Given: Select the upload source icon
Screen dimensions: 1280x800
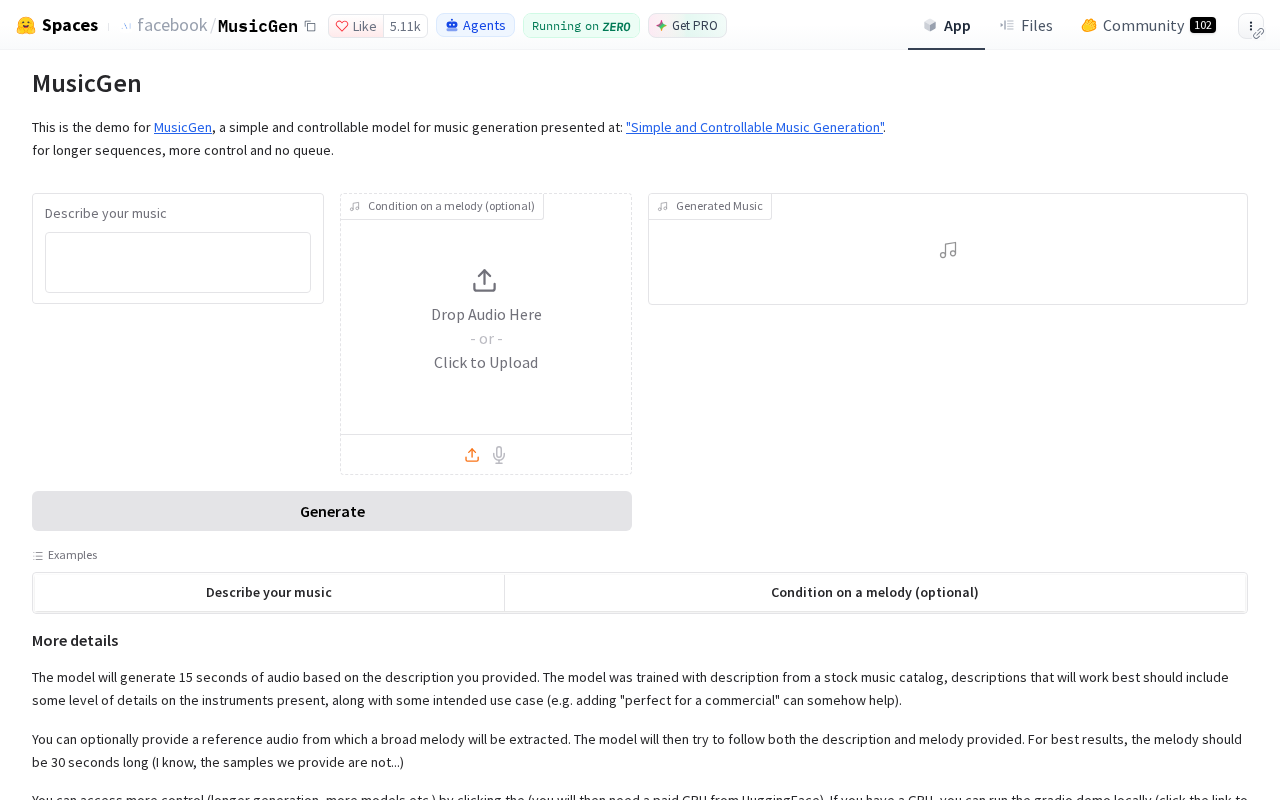Looking at the screenshot, I should [x=472, y=455].
